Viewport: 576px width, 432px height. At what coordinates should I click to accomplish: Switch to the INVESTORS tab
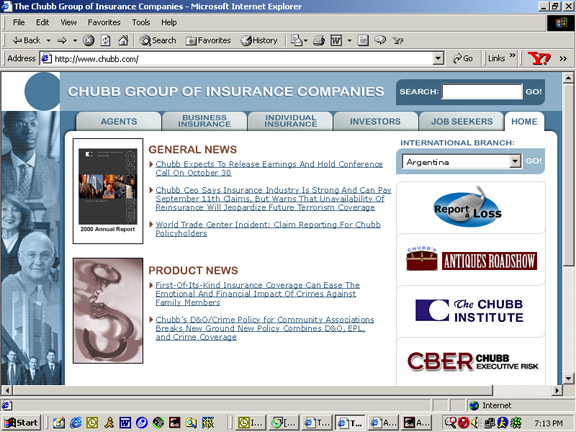click(375, 122)
